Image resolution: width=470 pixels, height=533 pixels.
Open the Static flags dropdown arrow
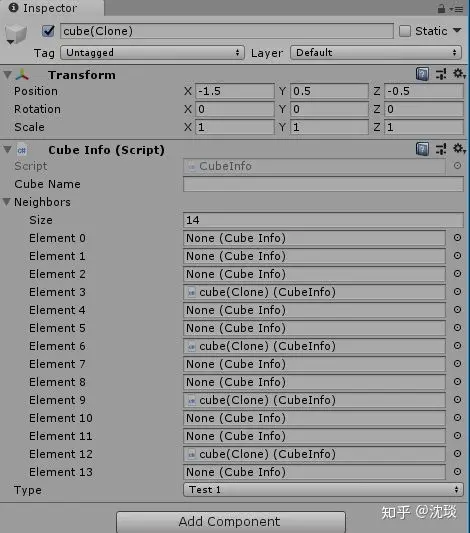tap(457, 31)
